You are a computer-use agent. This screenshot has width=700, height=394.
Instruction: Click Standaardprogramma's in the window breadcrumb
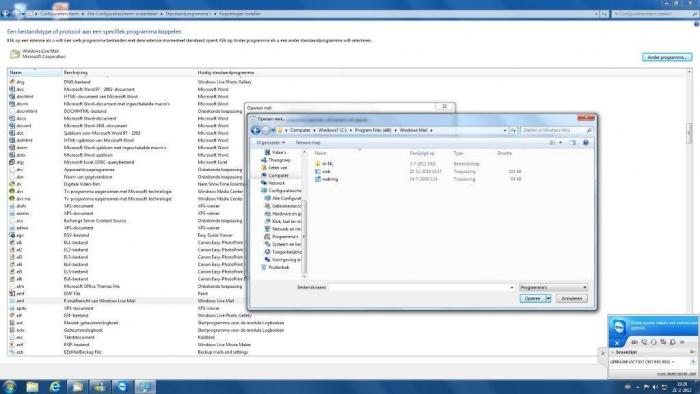[188, 14]
